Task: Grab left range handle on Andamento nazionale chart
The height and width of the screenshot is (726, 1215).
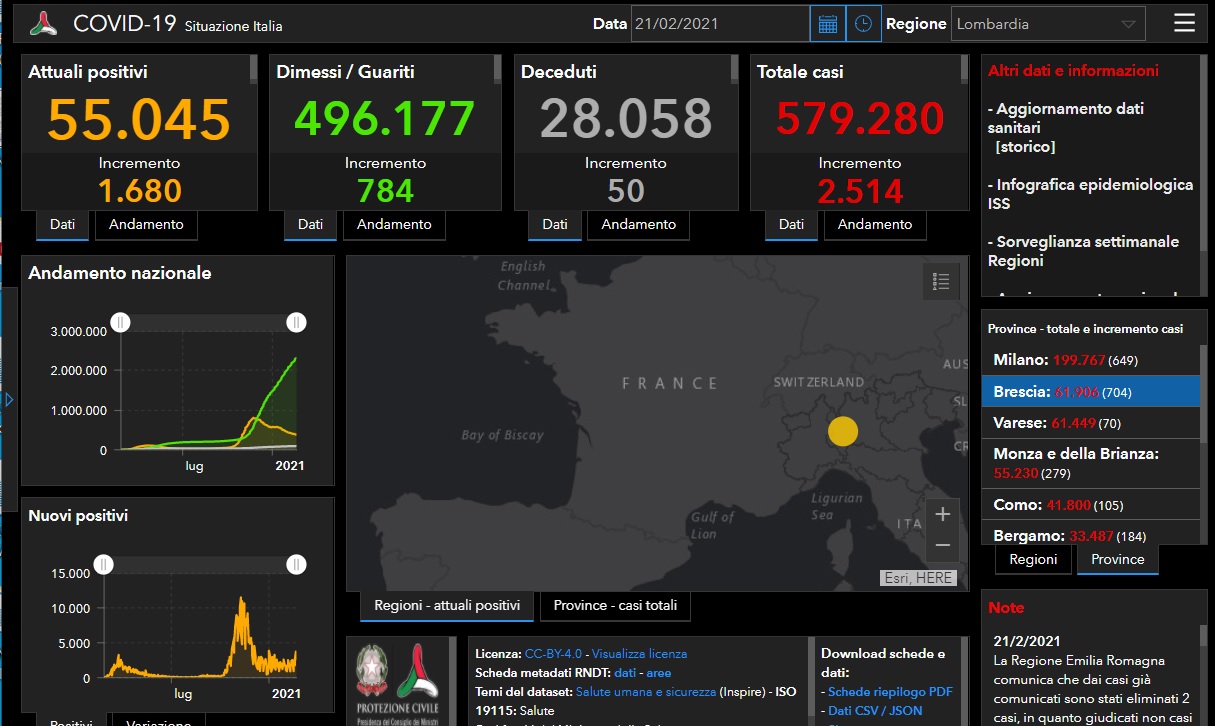Action: pyautogui.click(x=120, y=322)
